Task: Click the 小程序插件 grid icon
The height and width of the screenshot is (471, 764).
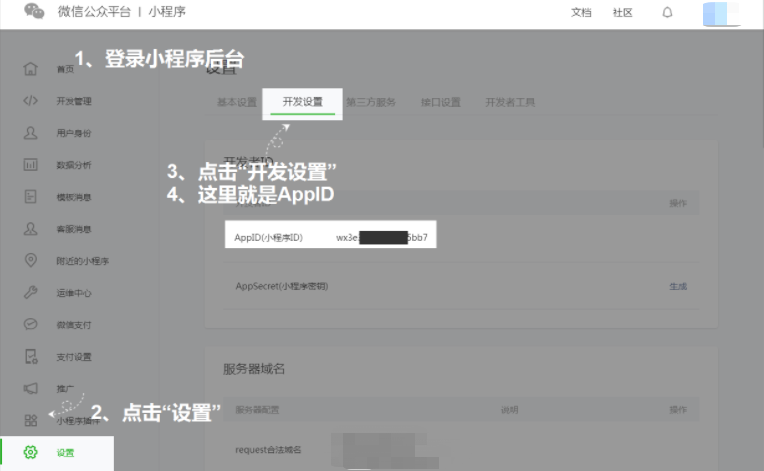Action: tap(30, 420)
